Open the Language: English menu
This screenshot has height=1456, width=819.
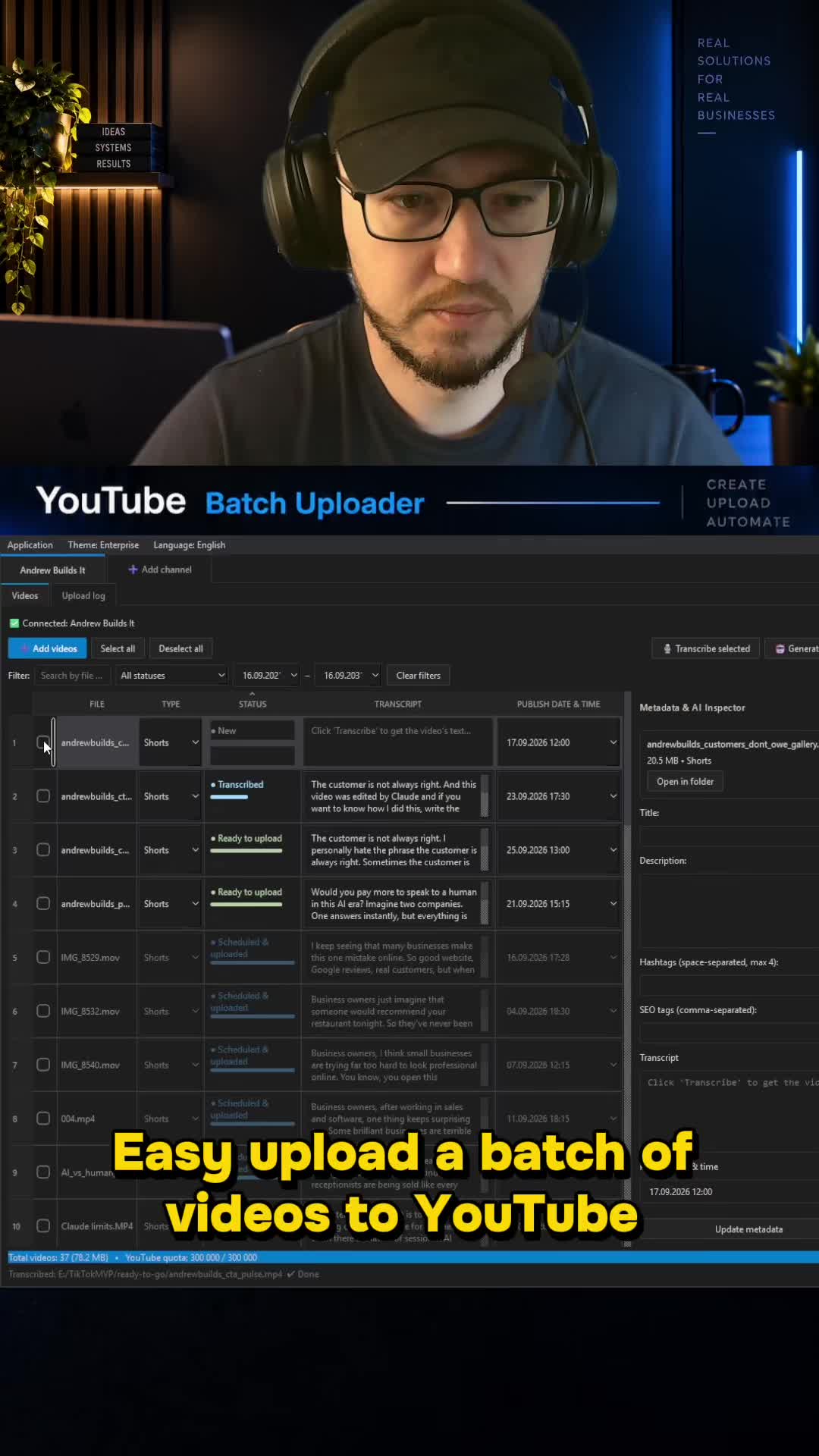[x=189, y=544]
